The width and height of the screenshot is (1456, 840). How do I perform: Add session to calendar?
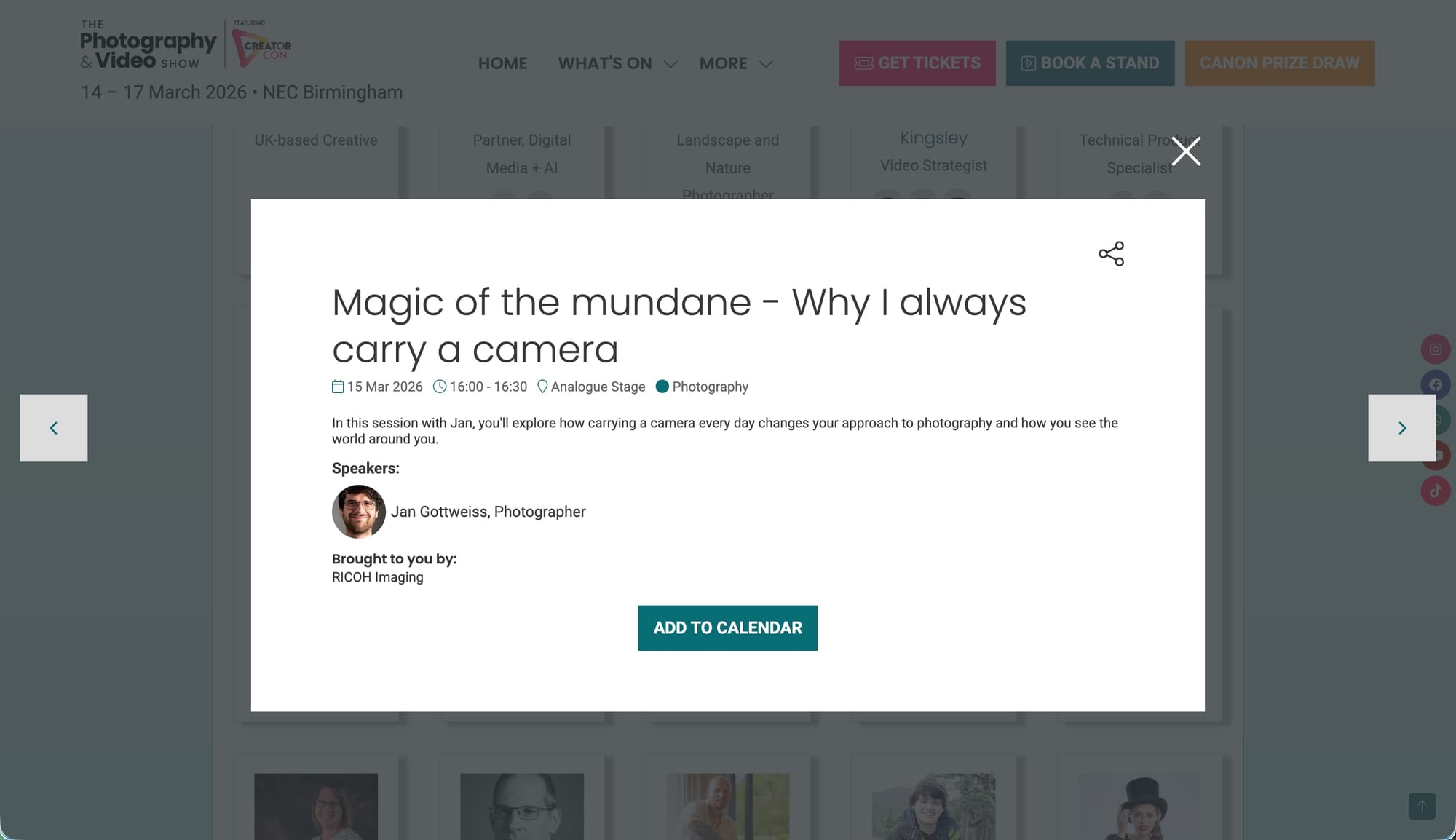pyautogui.click(x=728, y=628)
